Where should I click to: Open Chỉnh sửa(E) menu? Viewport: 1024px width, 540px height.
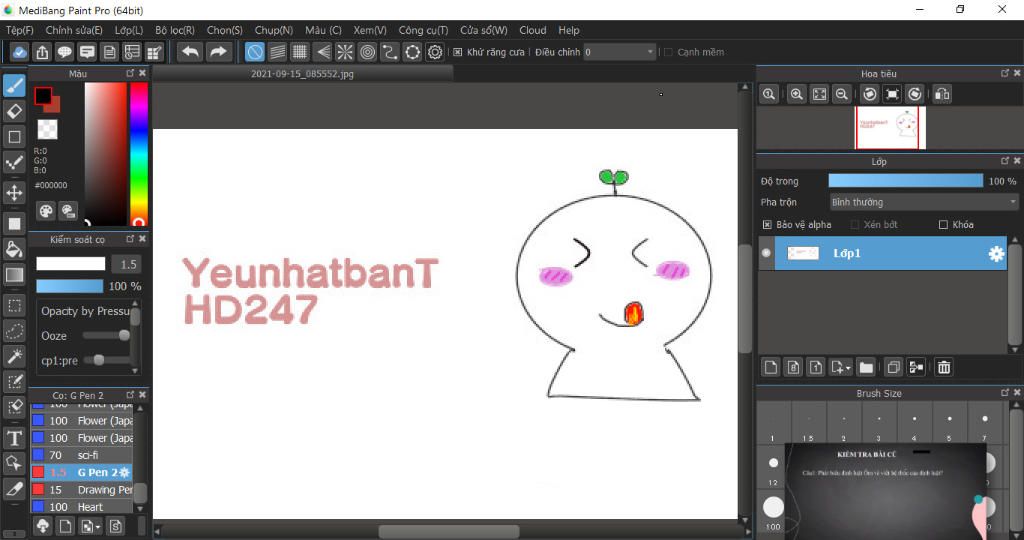pyautogui.click(x=74, y=30)
